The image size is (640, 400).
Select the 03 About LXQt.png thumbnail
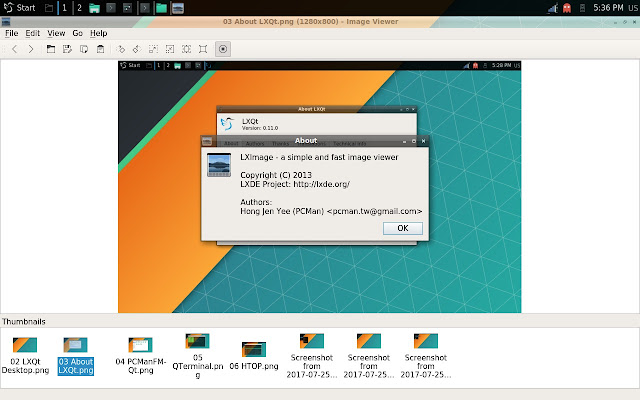click(x=76, y=355)
